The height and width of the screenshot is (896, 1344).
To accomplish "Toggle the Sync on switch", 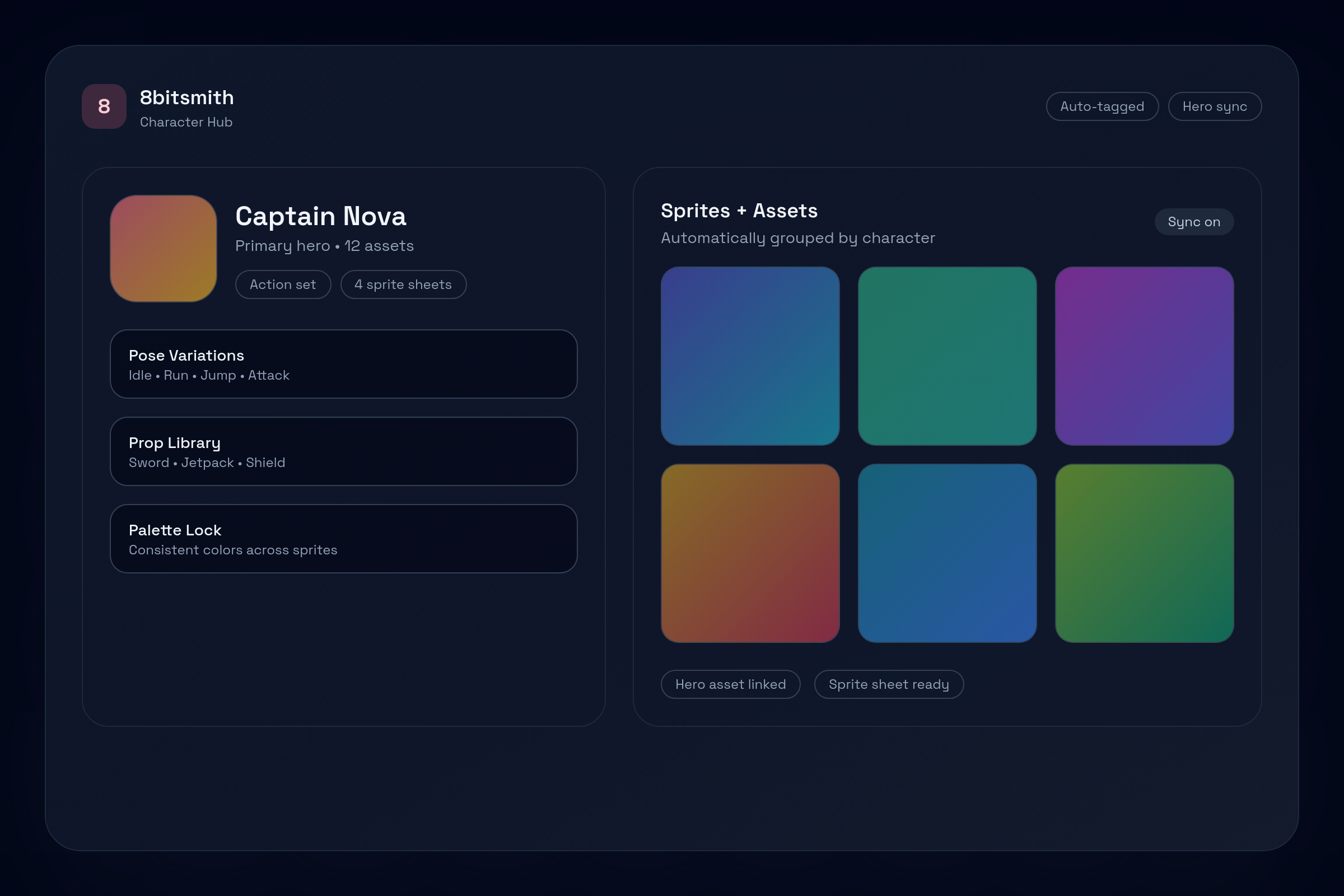I will pos(1193,222).
